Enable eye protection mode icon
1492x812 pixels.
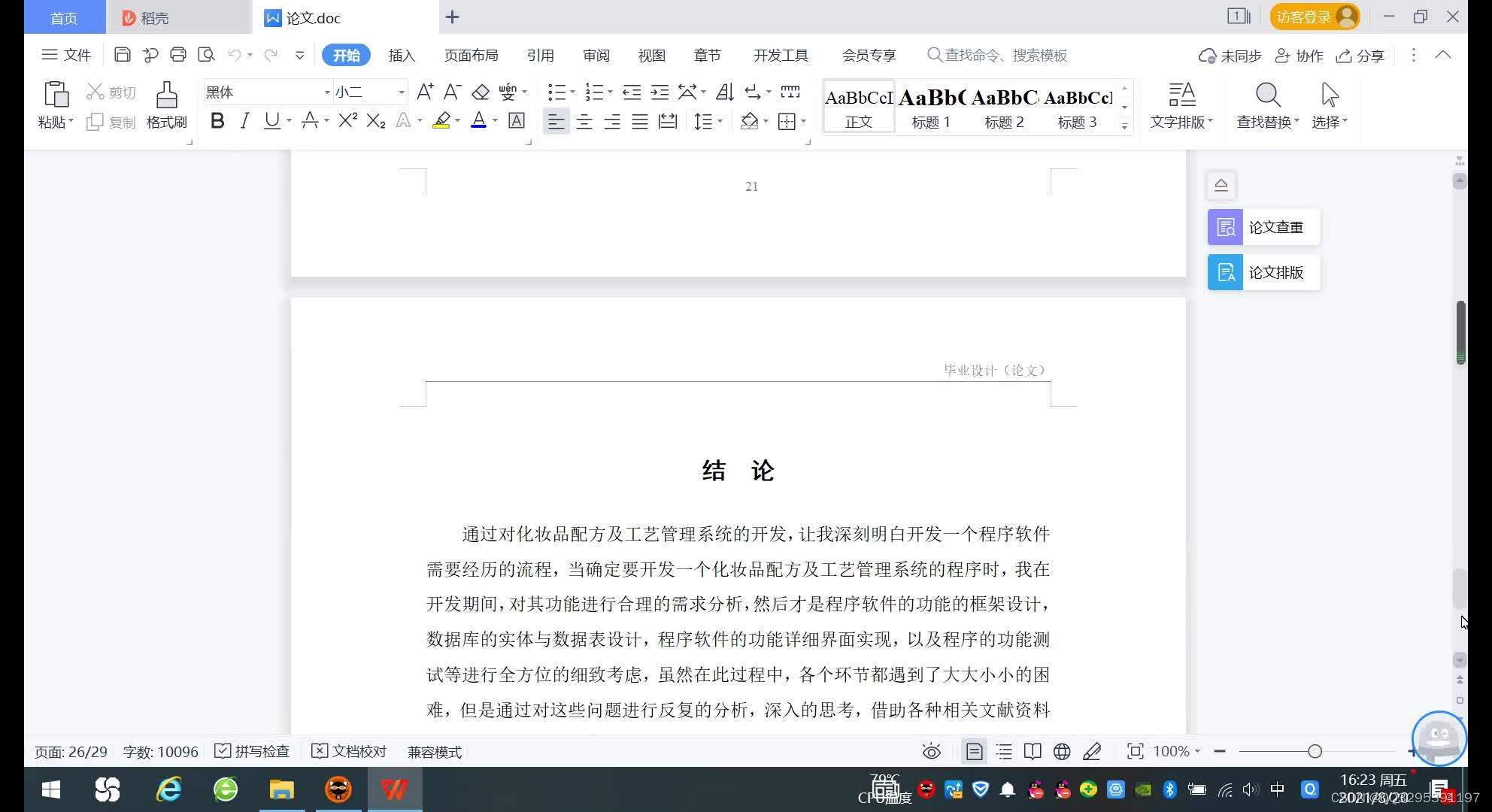tap(931, 751)
